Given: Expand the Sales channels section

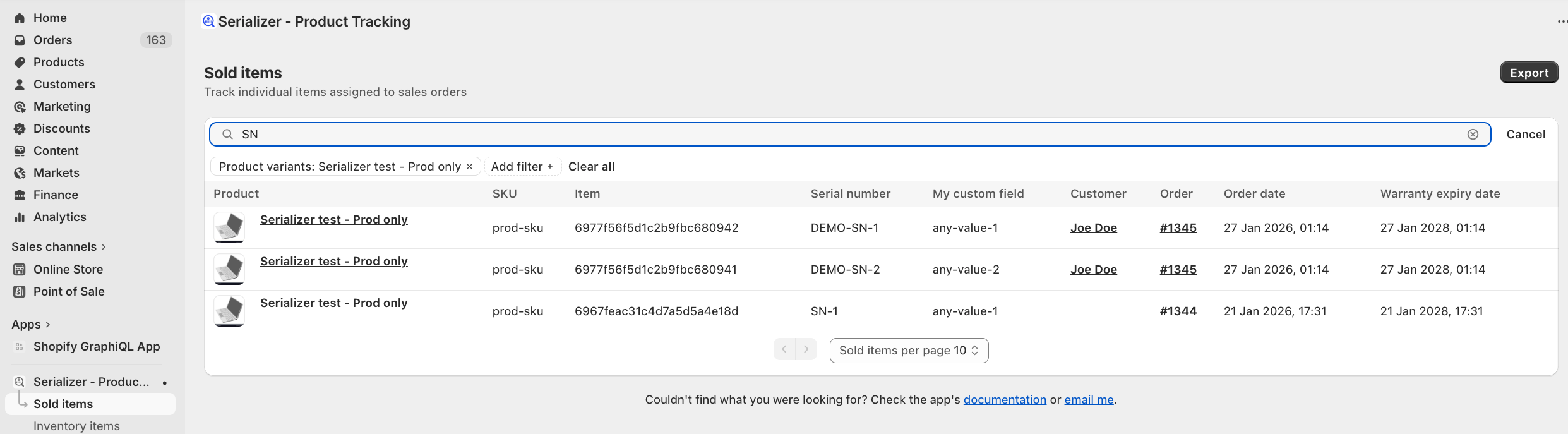Looking at the screenshot, I should [x=59, y=247].
